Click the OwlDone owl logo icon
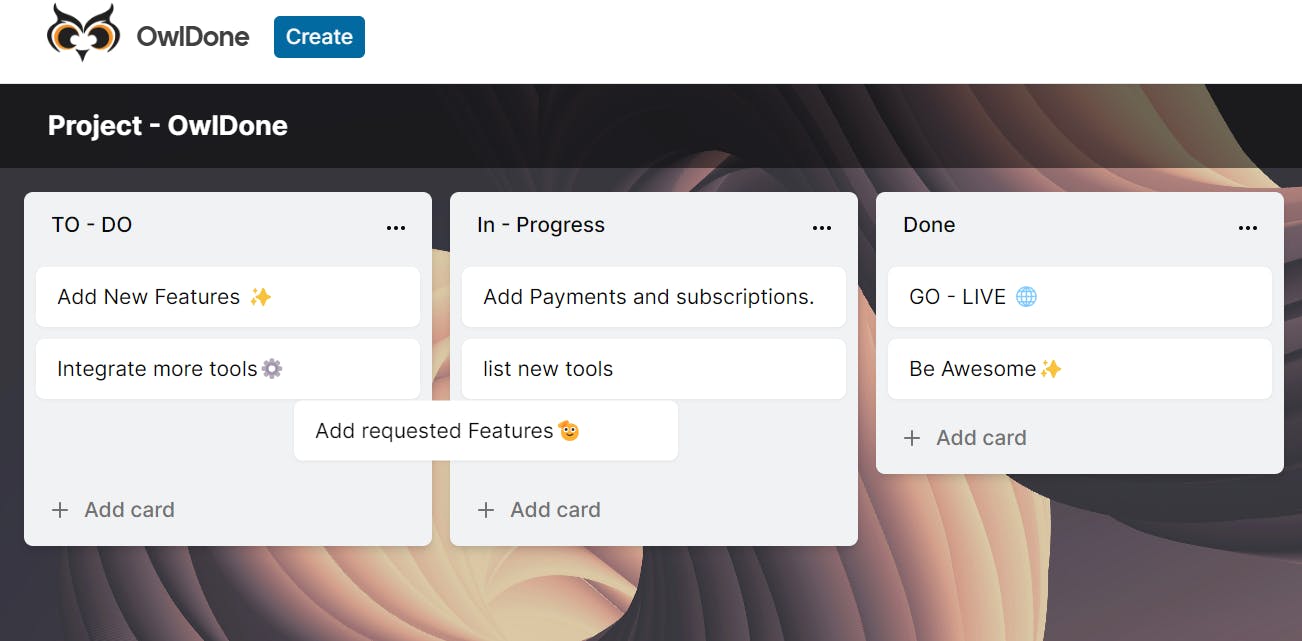The image size is (1302, 641). [x=83, y=33]
